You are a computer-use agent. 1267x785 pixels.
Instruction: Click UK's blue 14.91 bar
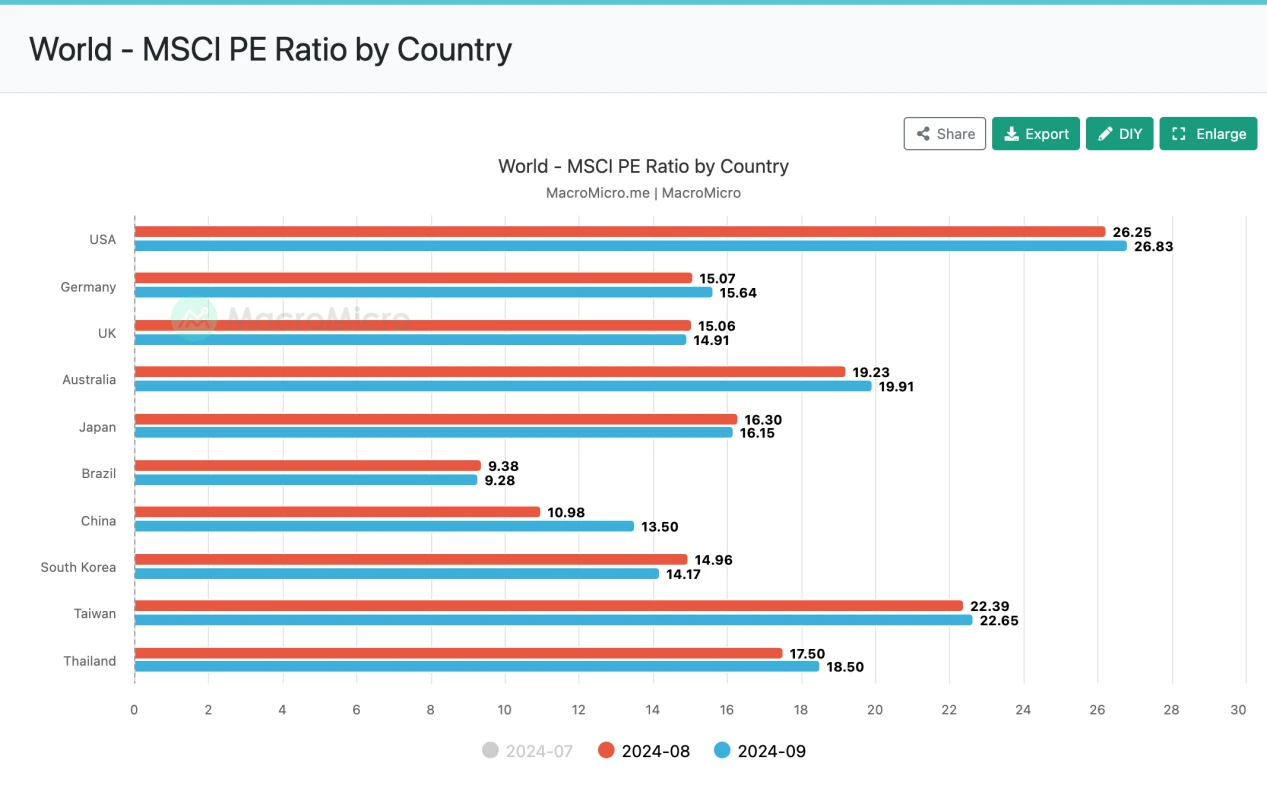(411, 340)
